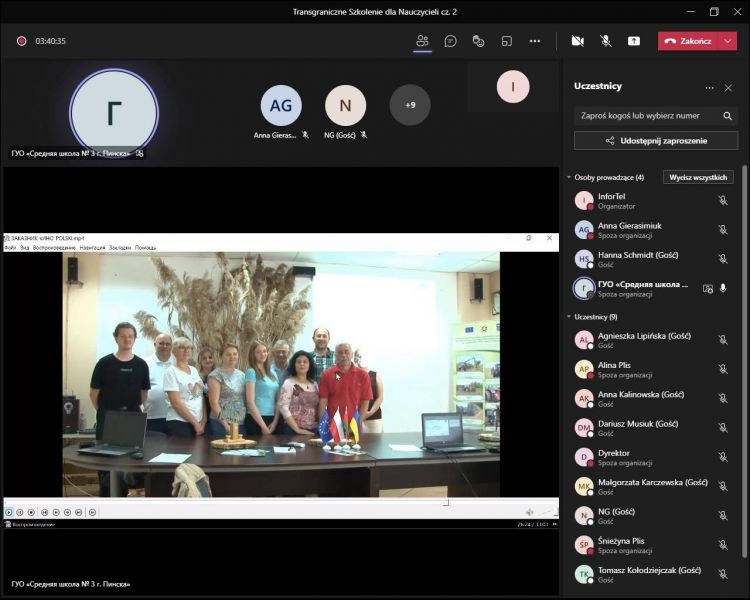Click the video player seek bar
Viewport: 750px width, 600px height.
click(x=280, y=502)
